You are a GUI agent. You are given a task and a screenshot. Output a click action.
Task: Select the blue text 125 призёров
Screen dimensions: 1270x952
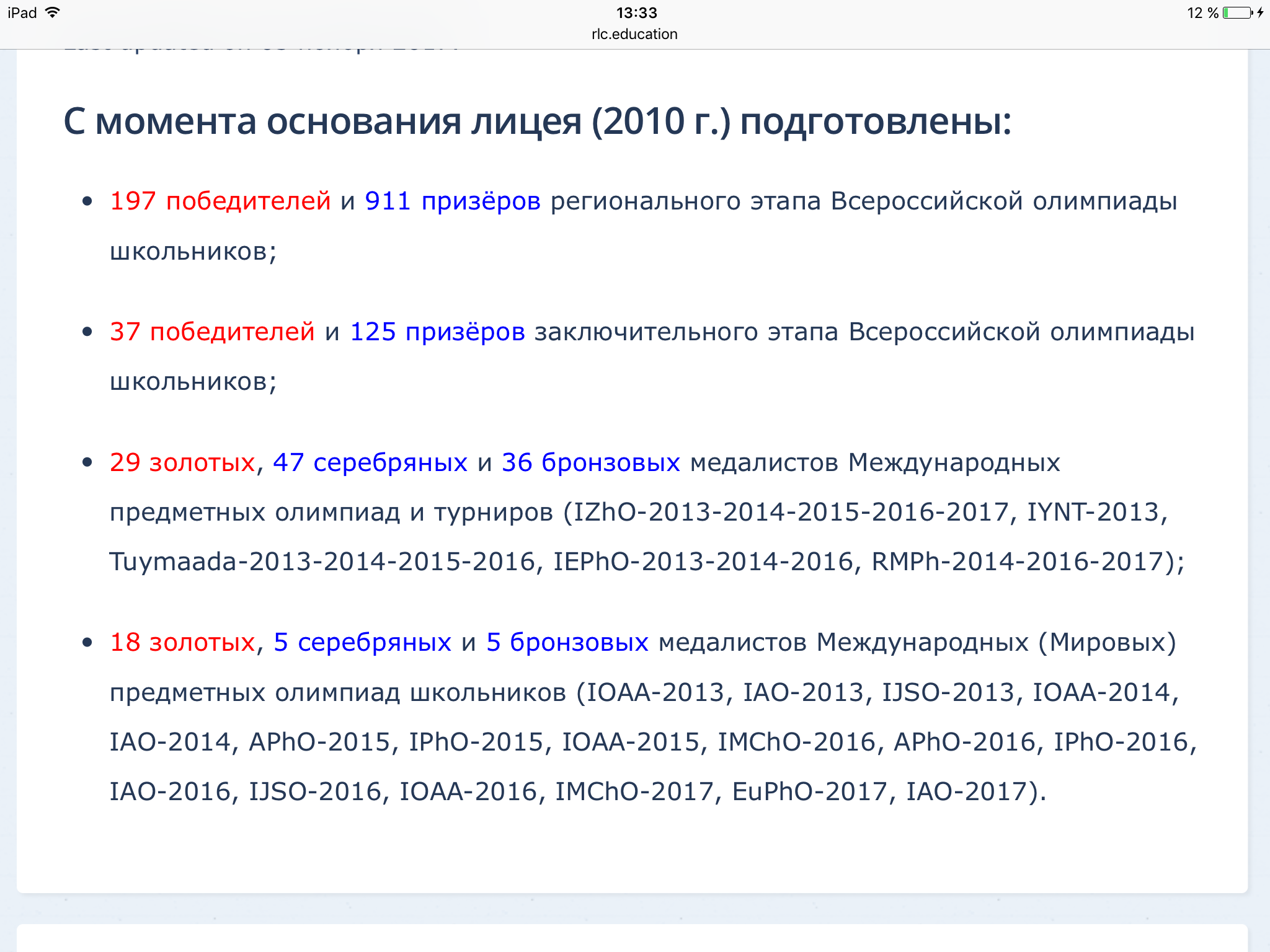[x=438, y=332]
